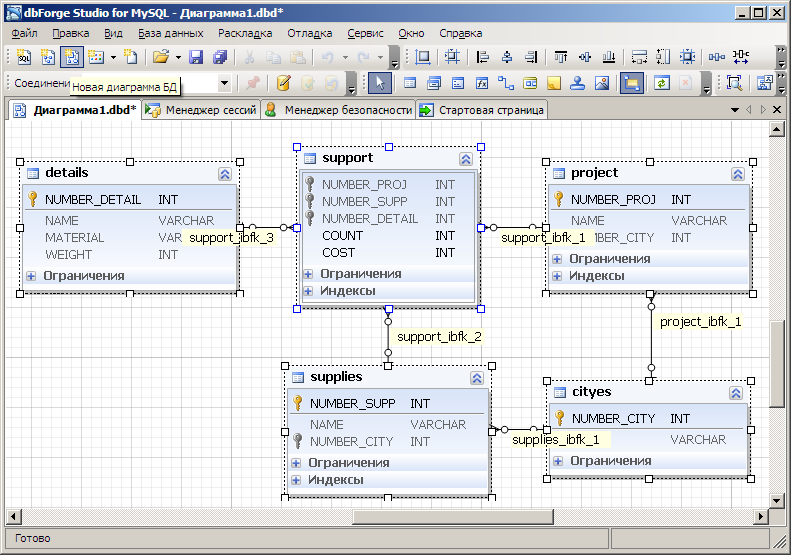The height and width of the screenshot is (555, 791).
Task: Select the support_ibfk_2 relation label
Action: point(438,337)
